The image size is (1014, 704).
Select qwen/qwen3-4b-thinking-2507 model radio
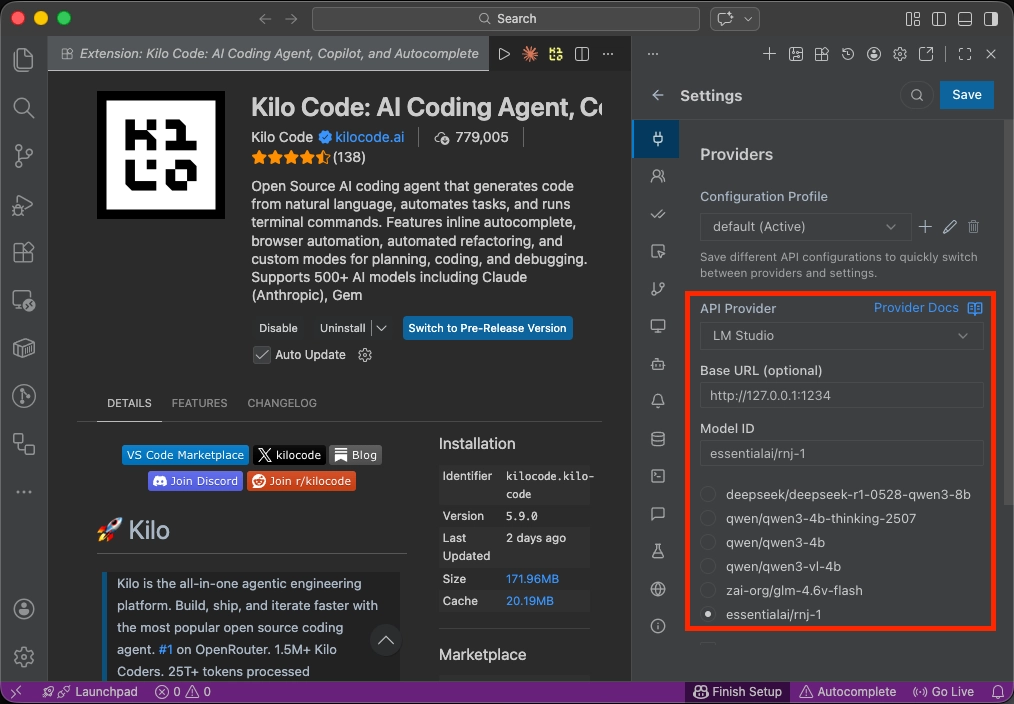tap(709, 518)
